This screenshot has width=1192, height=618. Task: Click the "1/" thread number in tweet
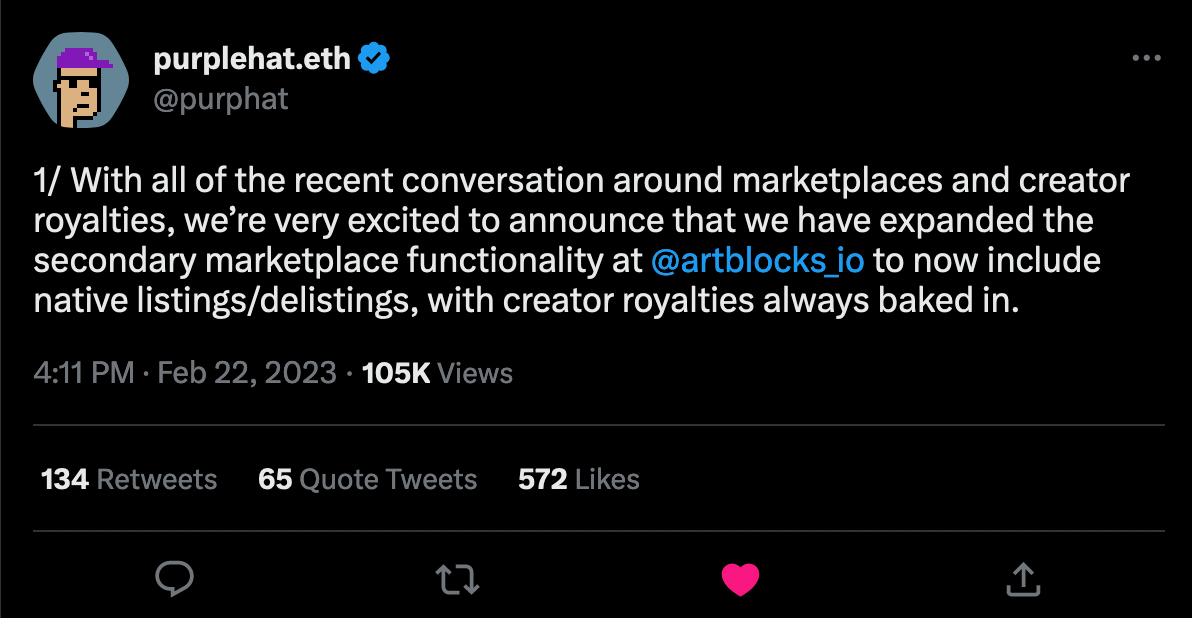pos(48,181)
